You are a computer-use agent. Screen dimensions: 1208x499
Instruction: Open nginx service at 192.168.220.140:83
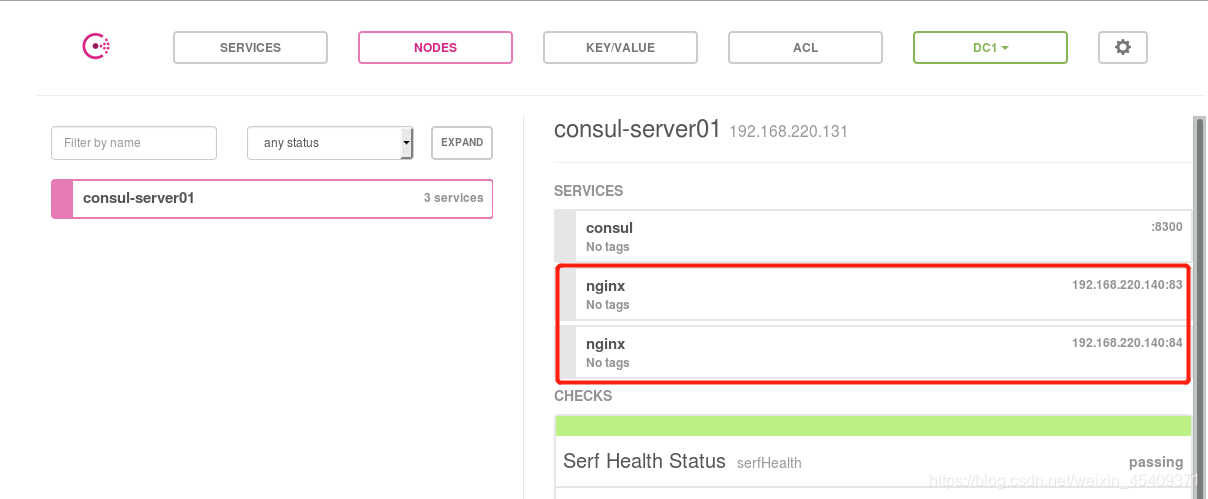[873, 294]
